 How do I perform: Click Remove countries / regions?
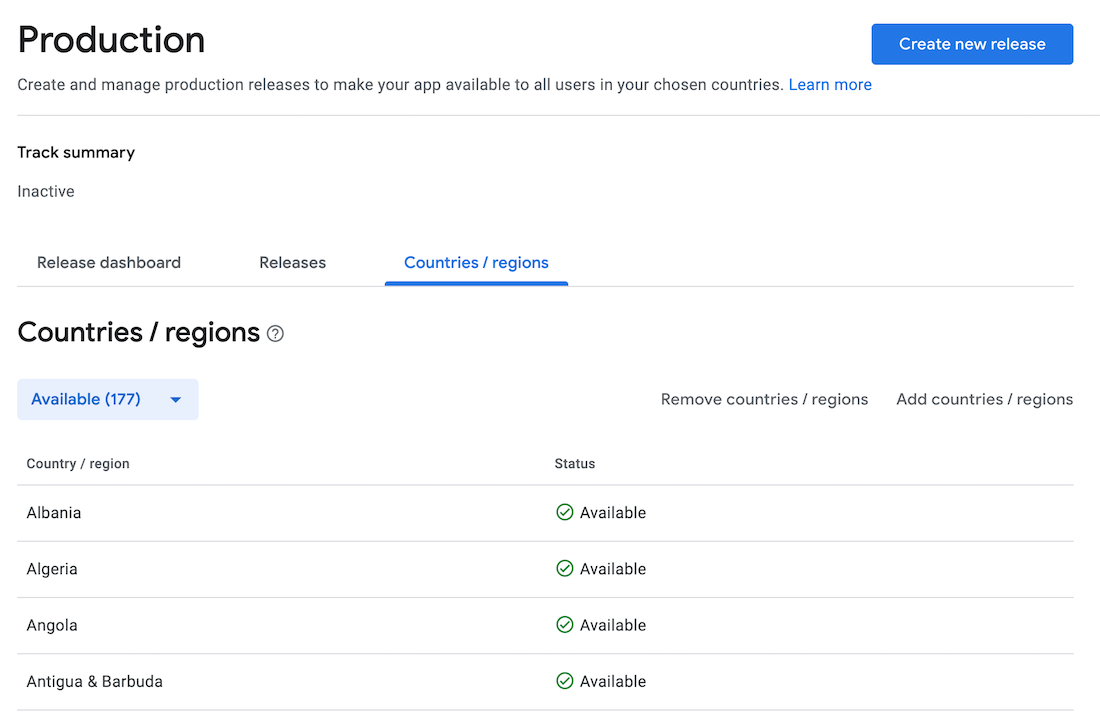click(x=764, y=399)
